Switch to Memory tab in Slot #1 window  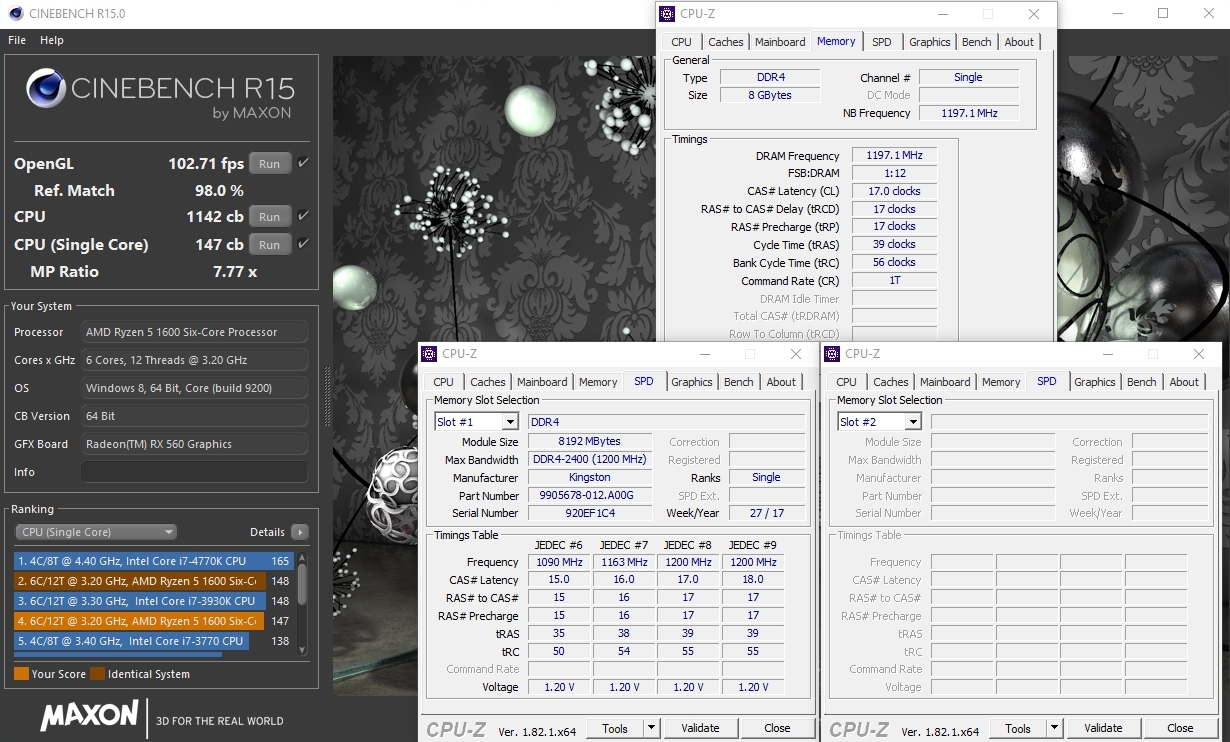tap(598, 382)
